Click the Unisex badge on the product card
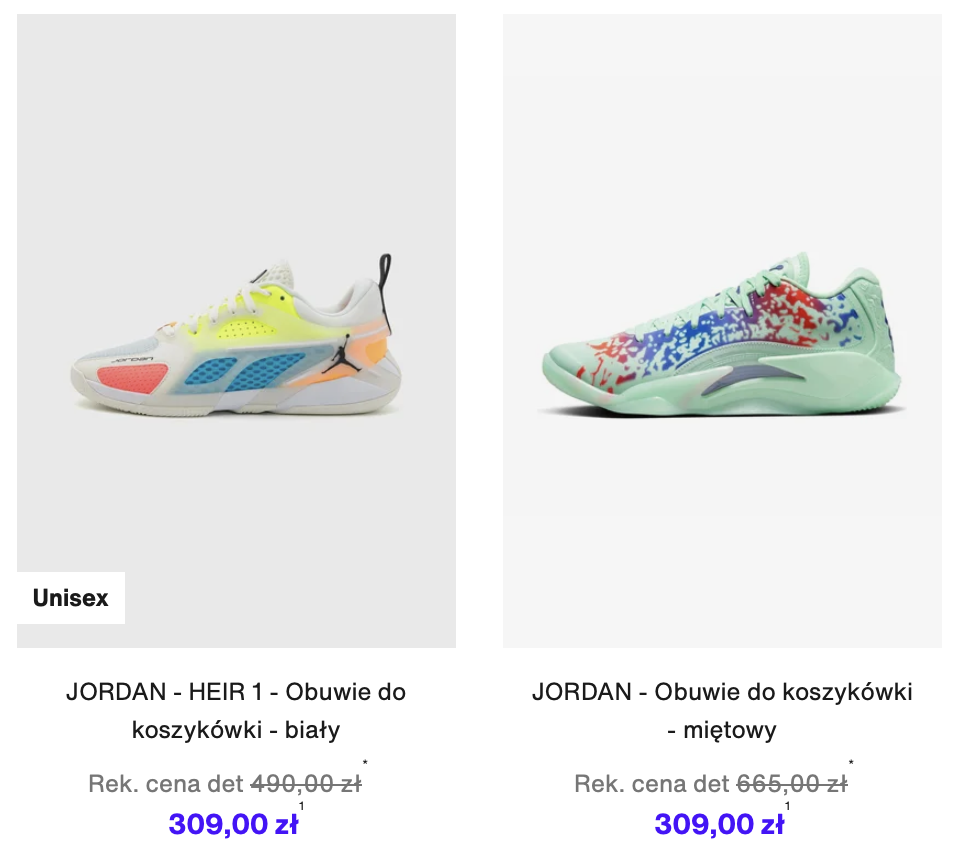The width and height of the screenshot is (960, 860). [71, 598]
